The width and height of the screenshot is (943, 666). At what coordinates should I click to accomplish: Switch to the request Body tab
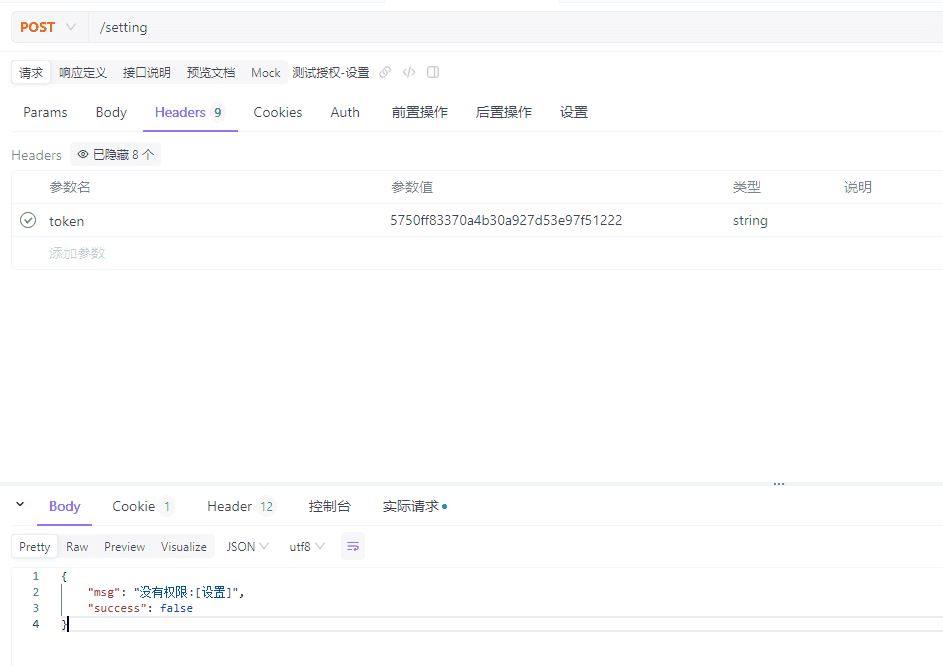pyautogui.click(x=111, y=113)
